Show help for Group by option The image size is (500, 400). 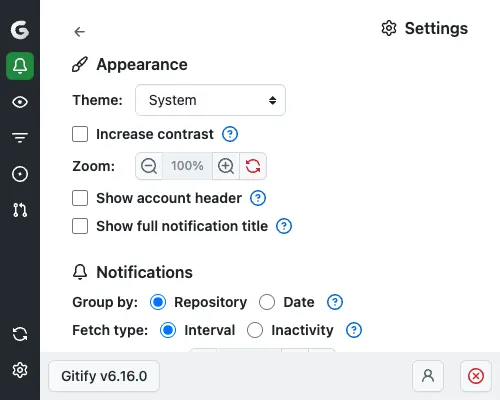(335, 302)
